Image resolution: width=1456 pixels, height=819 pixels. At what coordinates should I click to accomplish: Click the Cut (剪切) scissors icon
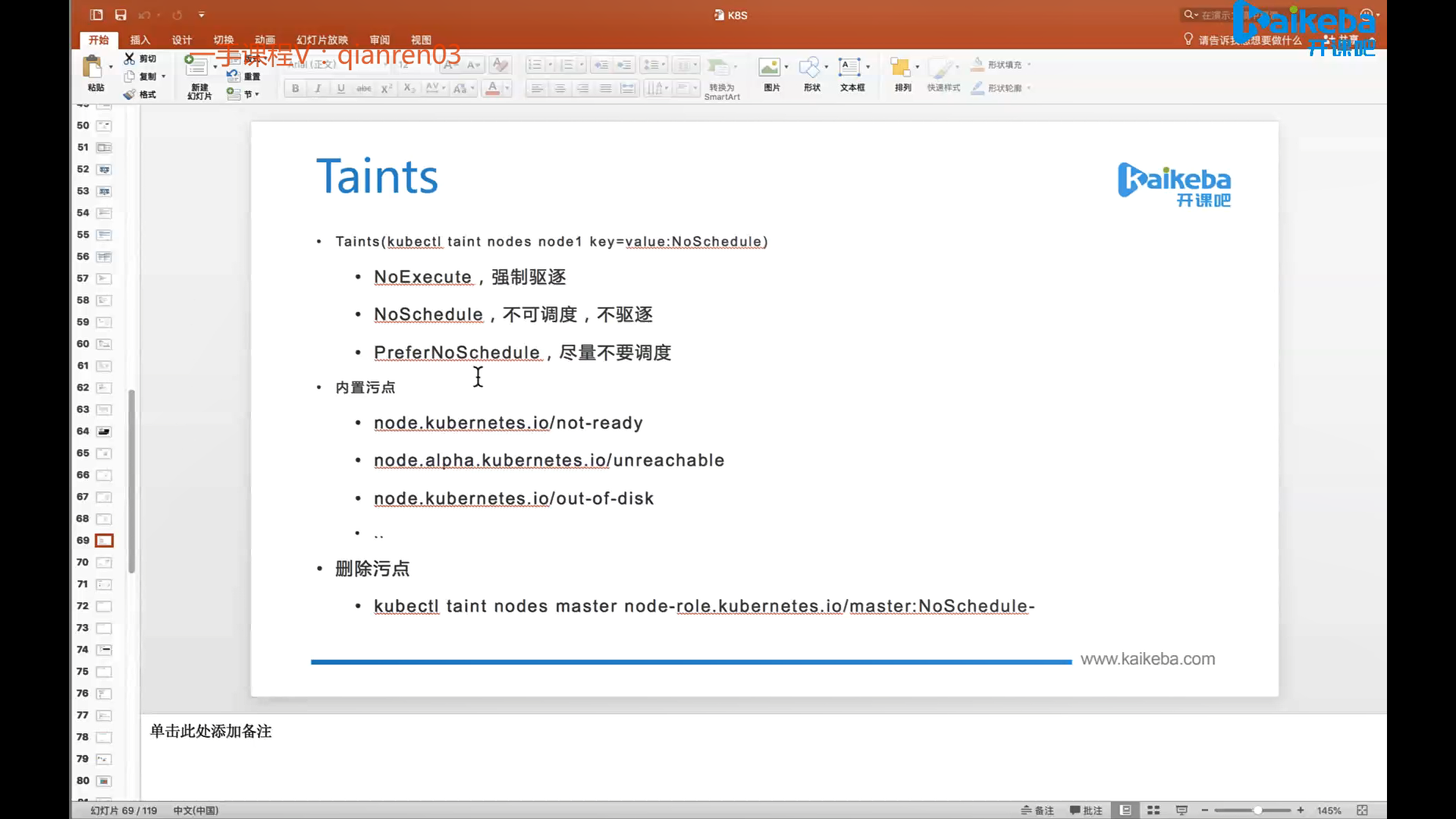(130, 58)
